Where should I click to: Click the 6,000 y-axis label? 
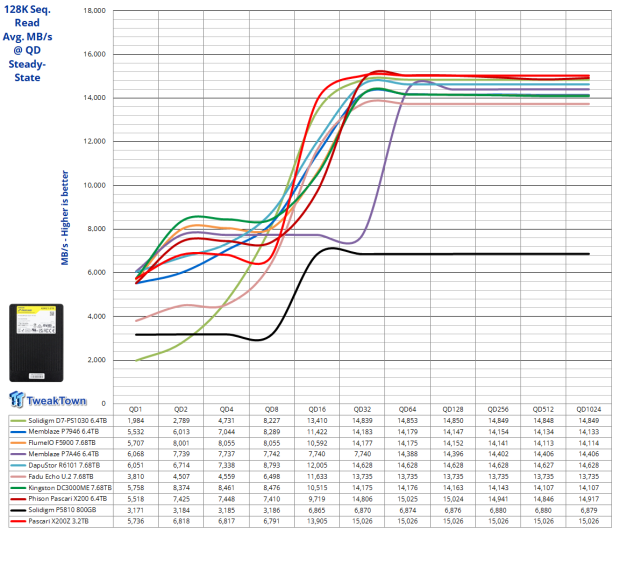tap(97, 273)
